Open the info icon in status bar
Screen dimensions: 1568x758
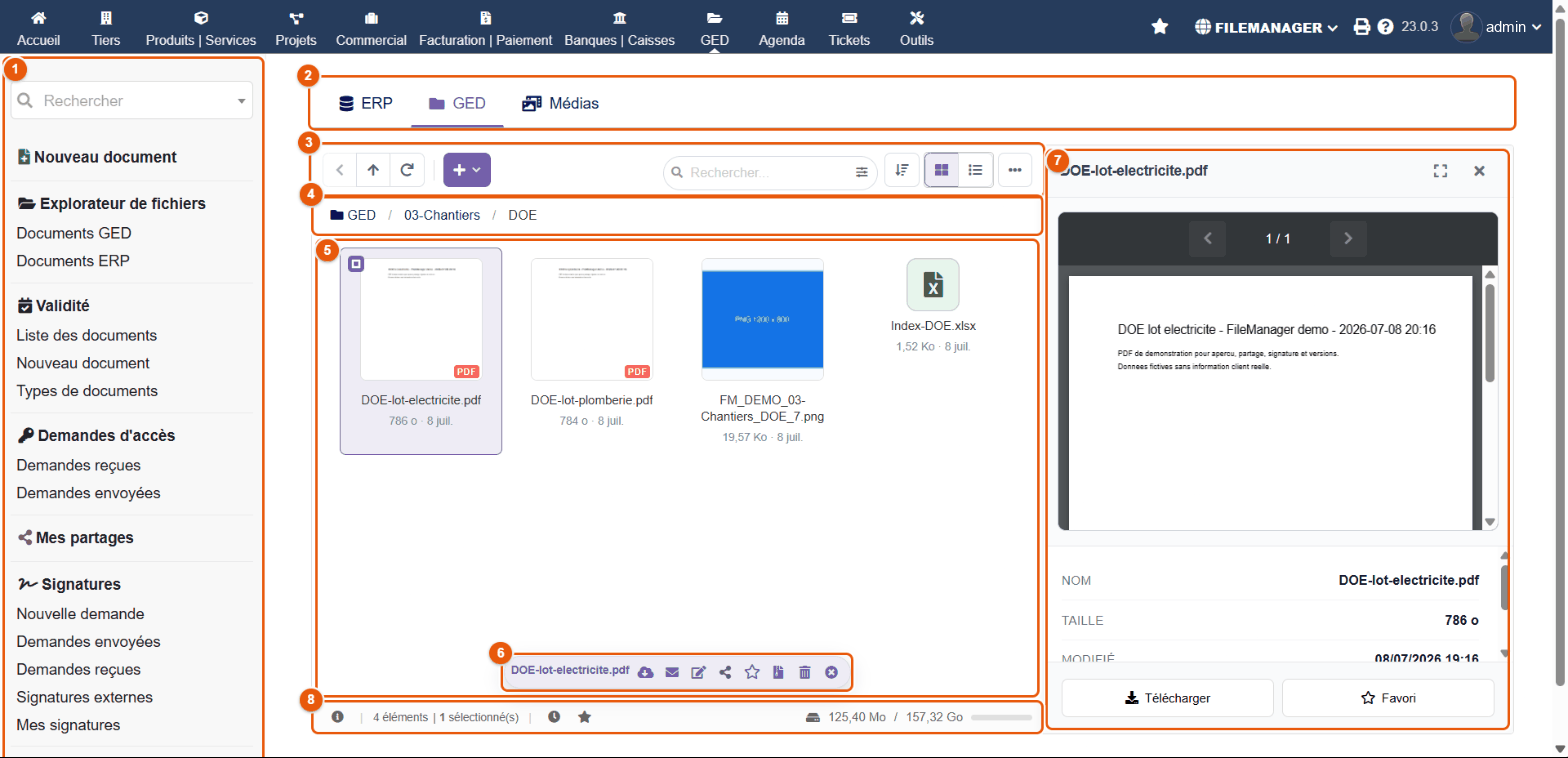click(x=338, y=717)
